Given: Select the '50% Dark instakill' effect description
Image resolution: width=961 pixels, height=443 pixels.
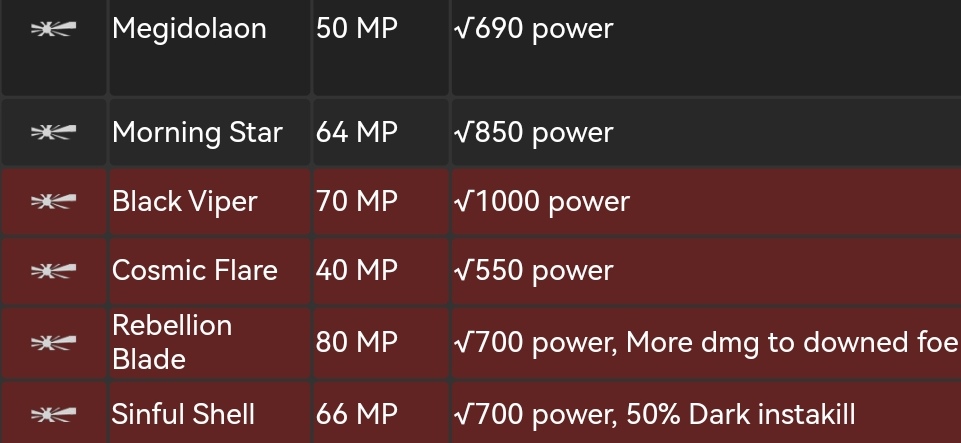Looking at the screenshot, I should (x=741, y=414).
